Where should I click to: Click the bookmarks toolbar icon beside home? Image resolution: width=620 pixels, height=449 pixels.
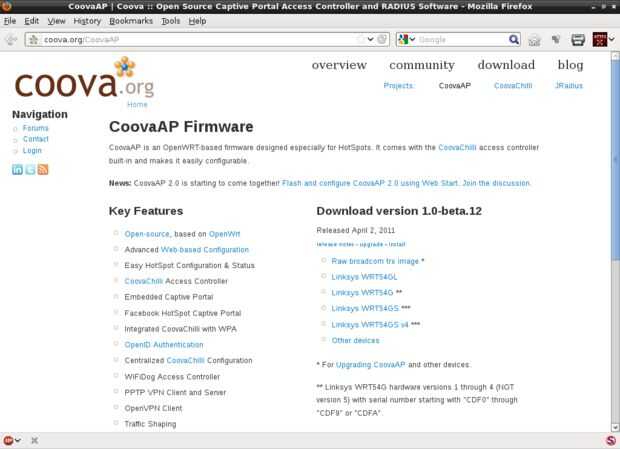pyautogui.click(x=556, y=39)
